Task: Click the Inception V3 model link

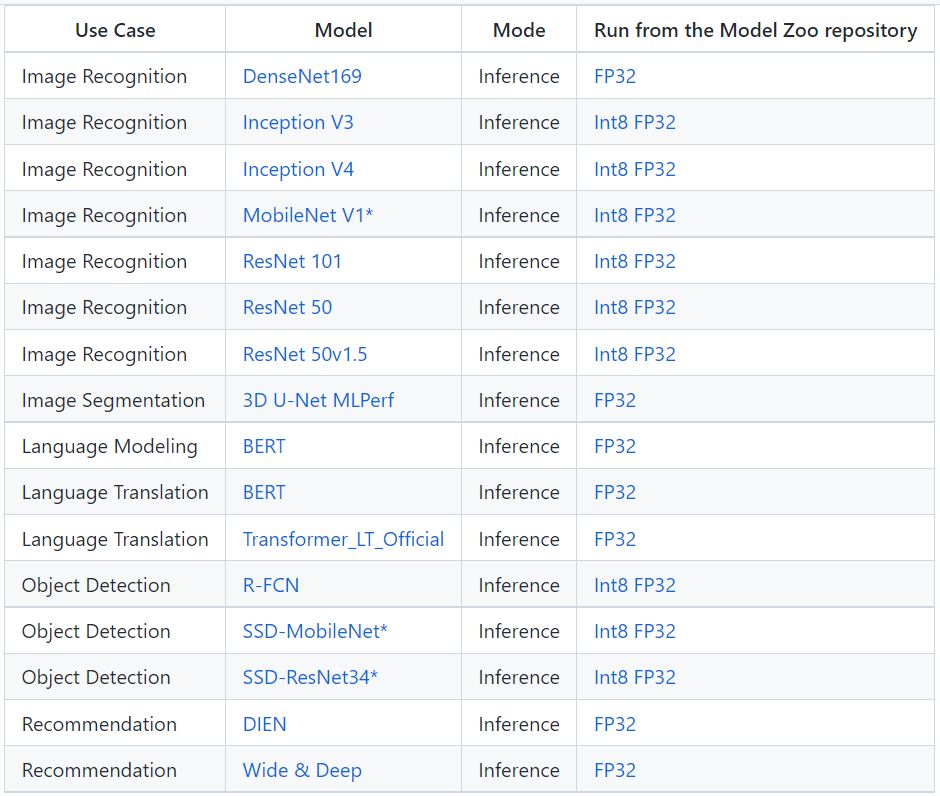Action: 298,122
